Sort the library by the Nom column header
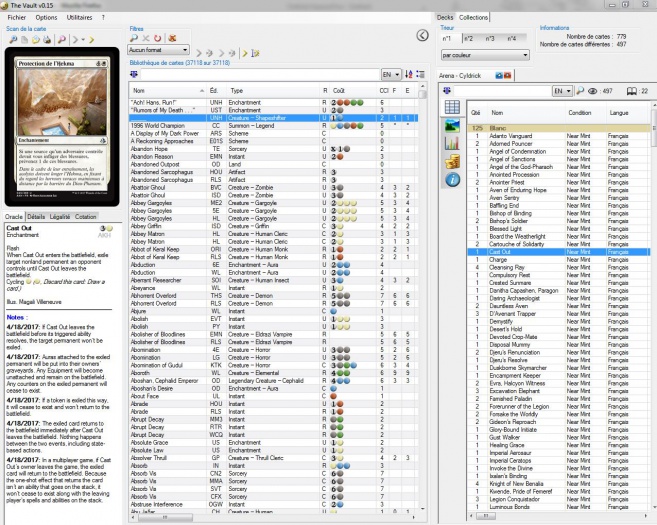 pos(168,91)
